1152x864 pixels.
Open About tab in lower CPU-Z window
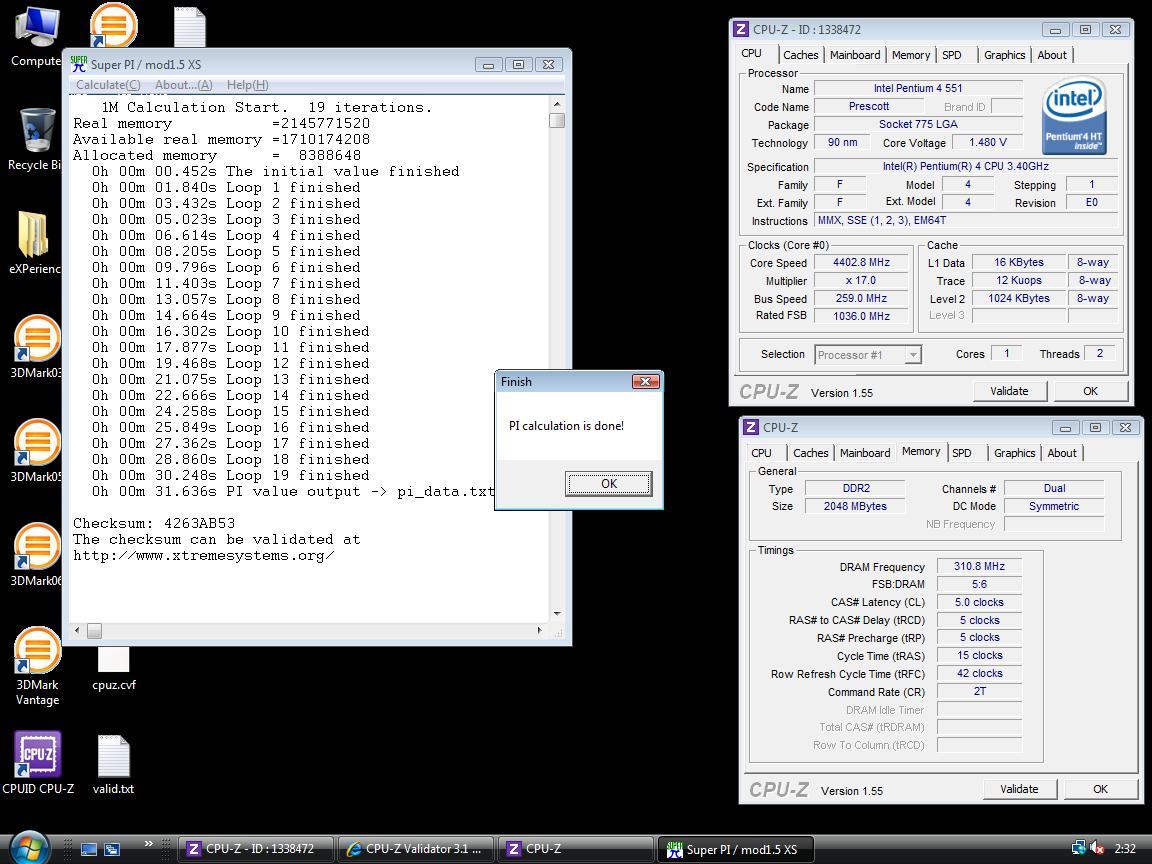tap(1062, 453)
